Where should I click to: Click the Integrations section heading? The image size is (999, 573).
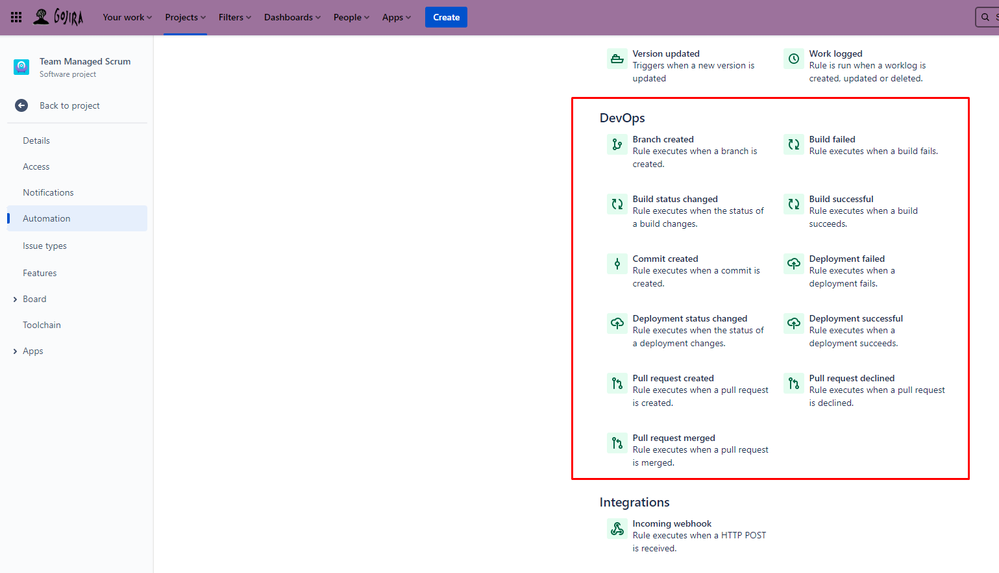pyautogui.click(x=634, y=502)
